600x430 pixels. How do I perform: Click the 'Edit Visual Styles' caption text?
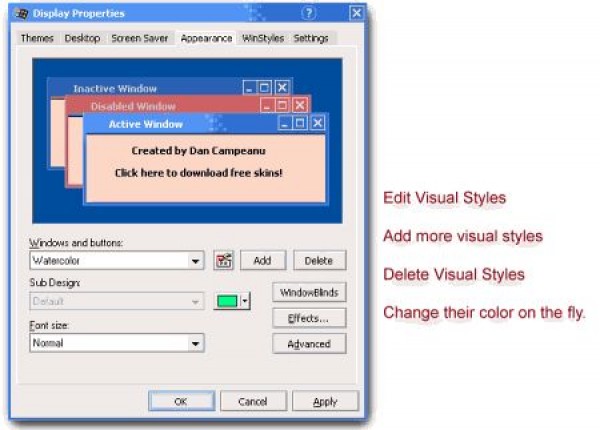tap(445, 198)
